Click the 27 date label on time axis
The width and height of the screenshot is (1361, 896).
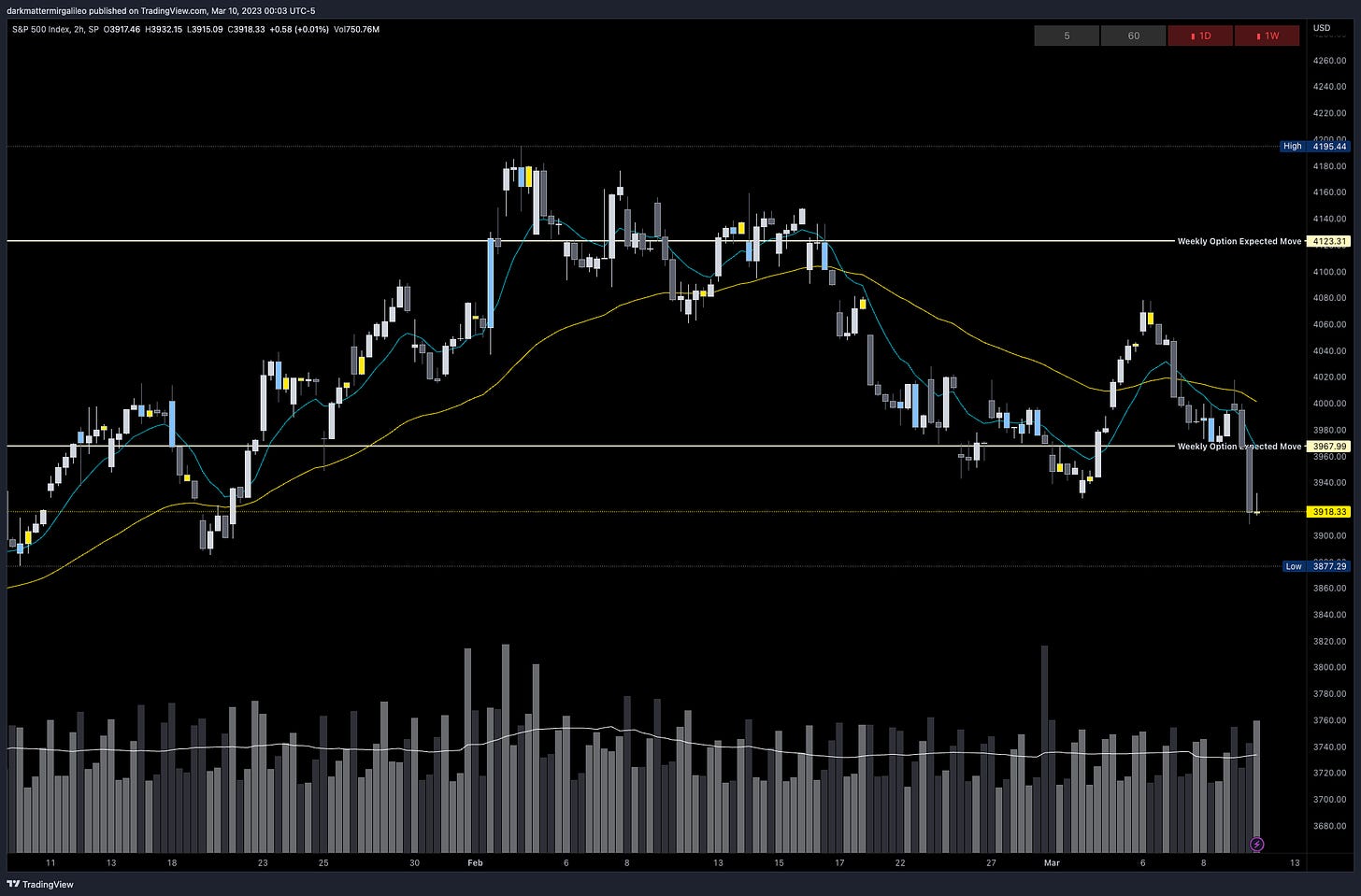tap(991, 862)
